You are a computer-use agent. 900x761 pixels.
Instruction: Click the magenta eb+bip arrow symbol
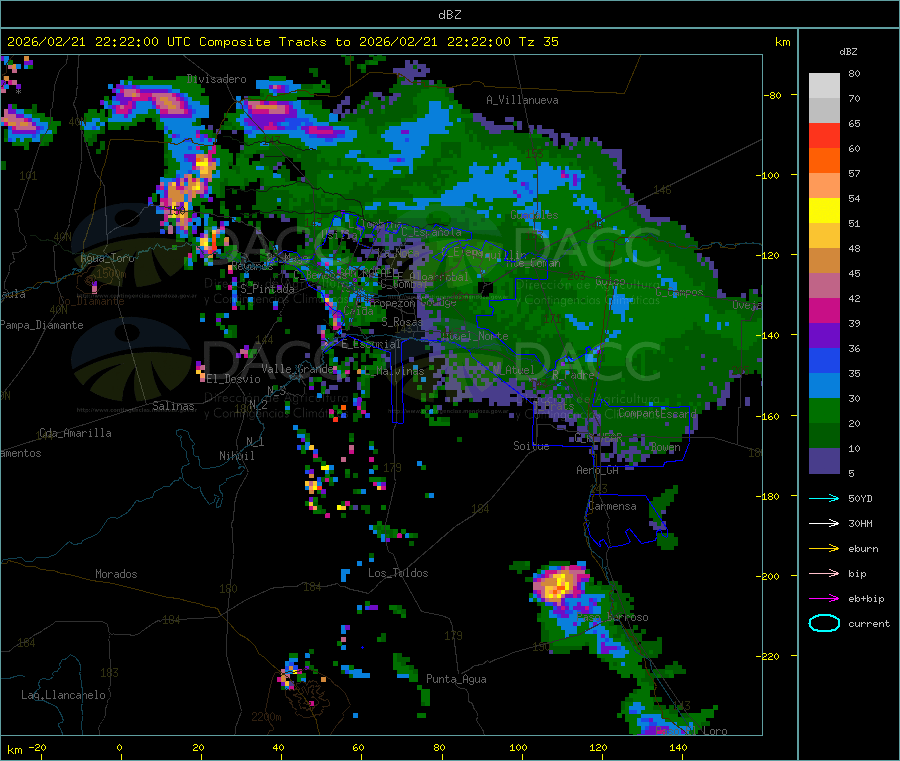click(x=824, y=598)
